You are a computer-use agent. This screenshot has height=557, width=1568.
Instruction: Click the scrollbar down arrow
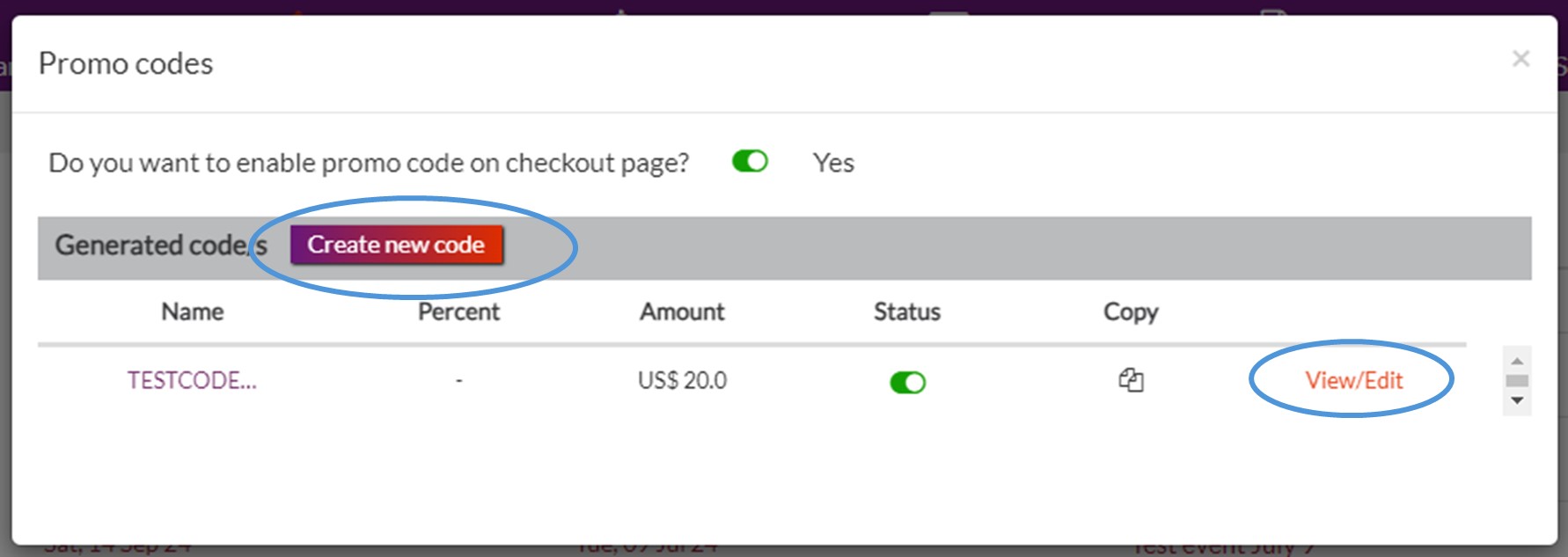pyautogui.click(x=1517, y=401)
